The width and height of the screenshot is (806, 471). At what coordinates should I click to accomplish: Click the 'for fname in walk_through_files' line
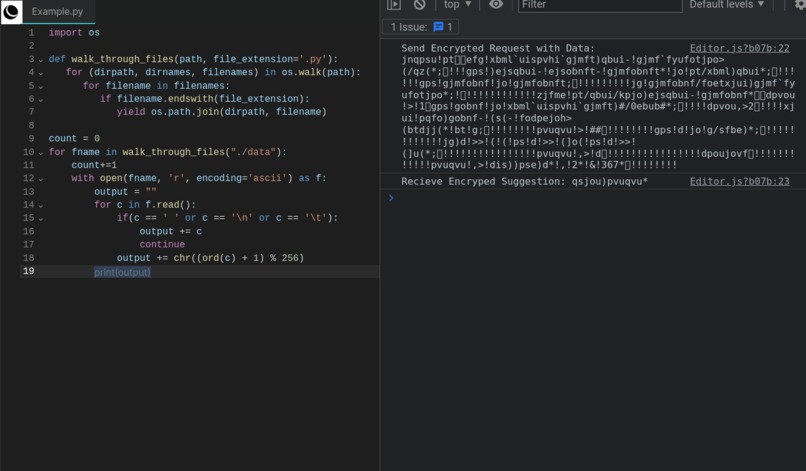click(x=168, y=152)
